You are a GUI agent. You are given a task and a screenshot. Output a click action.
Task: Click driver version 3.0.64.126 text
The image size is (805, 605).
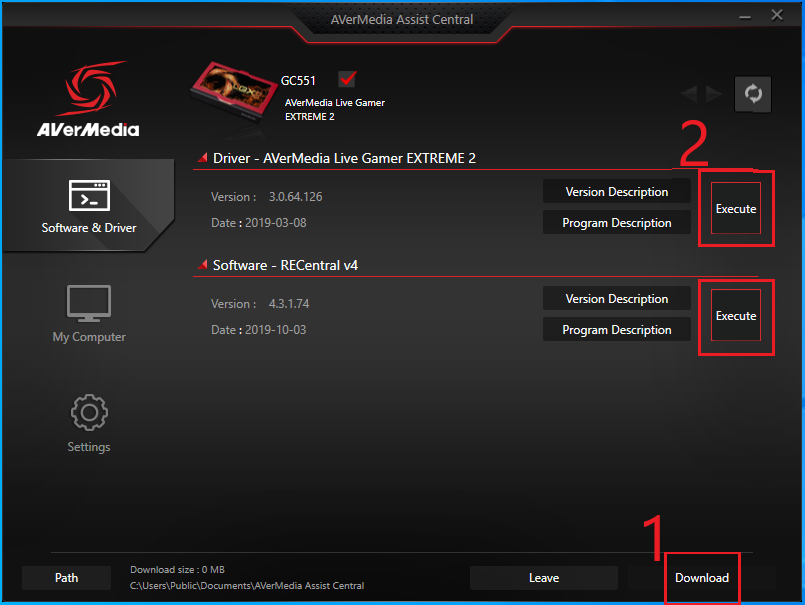296,197
